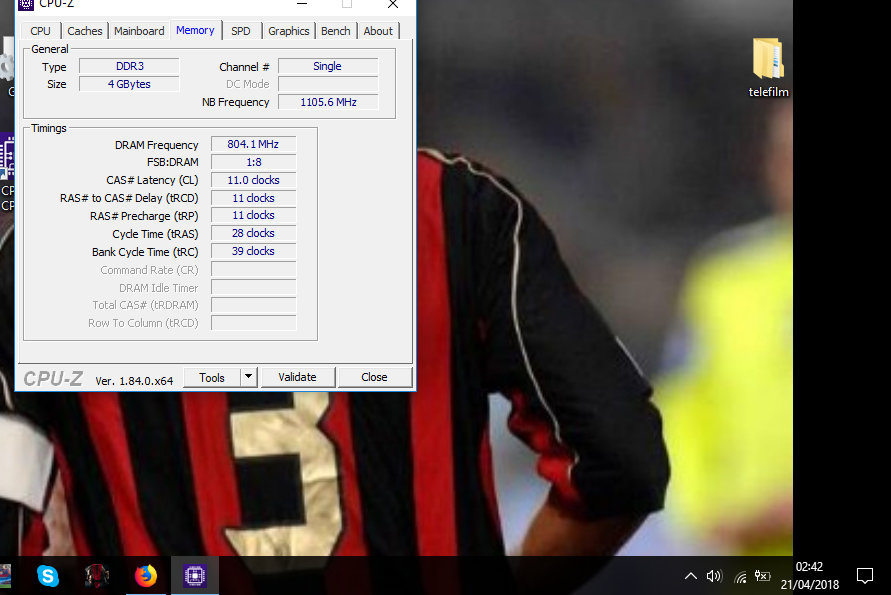Click the tRAS 28 clocks field
891x595 pixels.
253,234
